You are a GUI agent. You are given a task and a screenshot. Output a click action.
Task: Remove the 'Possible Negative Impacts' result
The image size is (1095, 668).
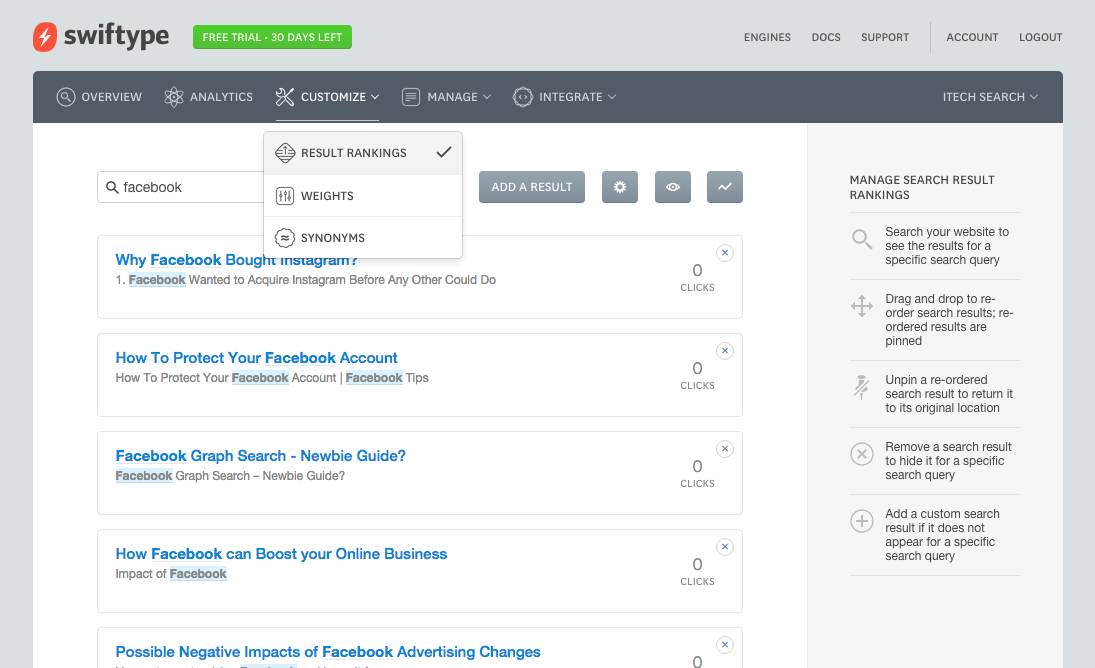pyautogui.click(x=725, y=645)
